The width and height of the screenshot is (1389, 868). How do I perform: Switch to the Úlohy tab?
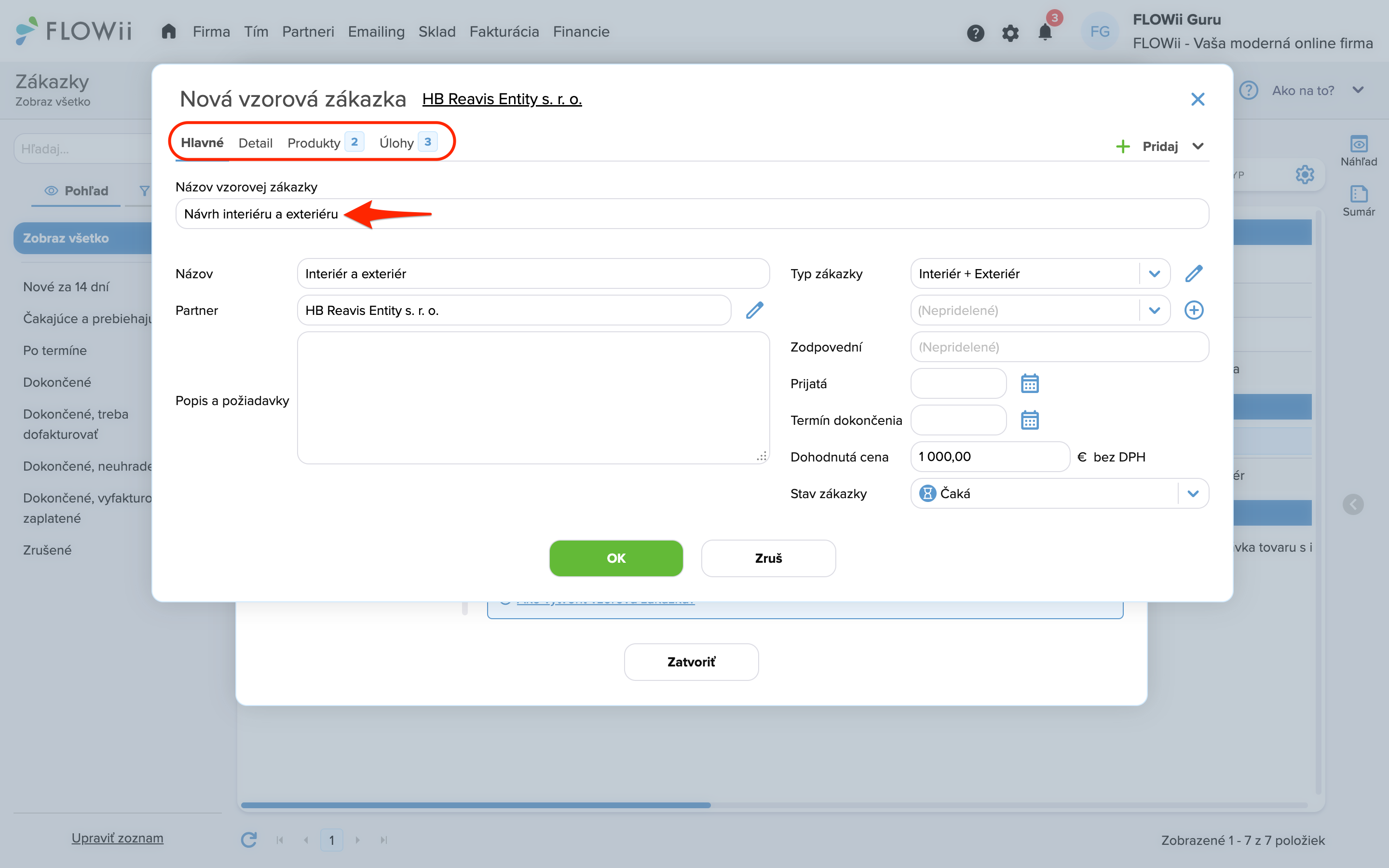pyautogui.click(x=408, y=142)
